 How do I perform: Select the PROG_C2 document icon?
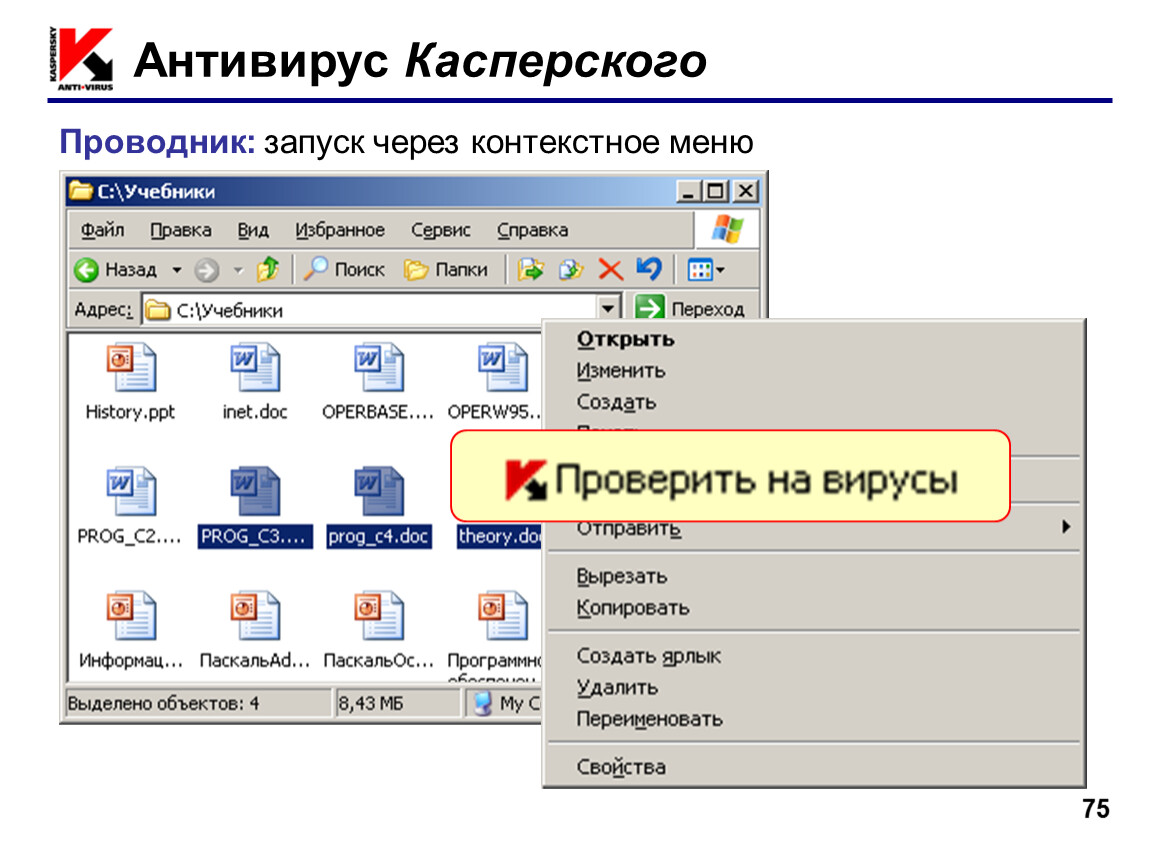click(x=131, y=491)
